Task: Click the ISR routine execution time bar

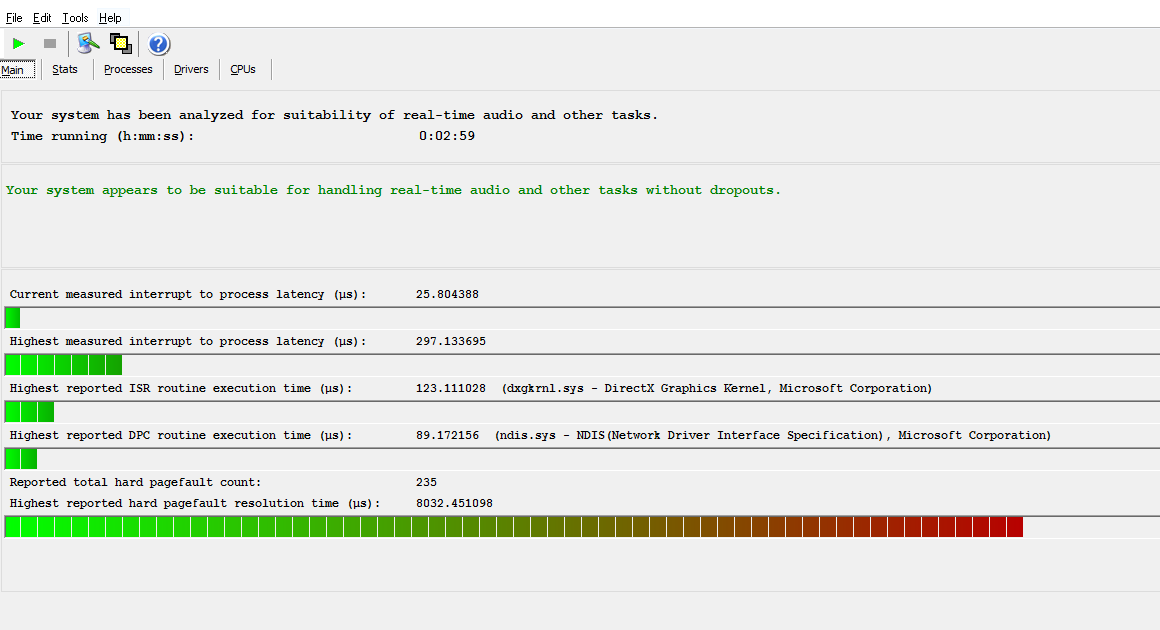Action: pyautogui.click(x=29, y=412)
